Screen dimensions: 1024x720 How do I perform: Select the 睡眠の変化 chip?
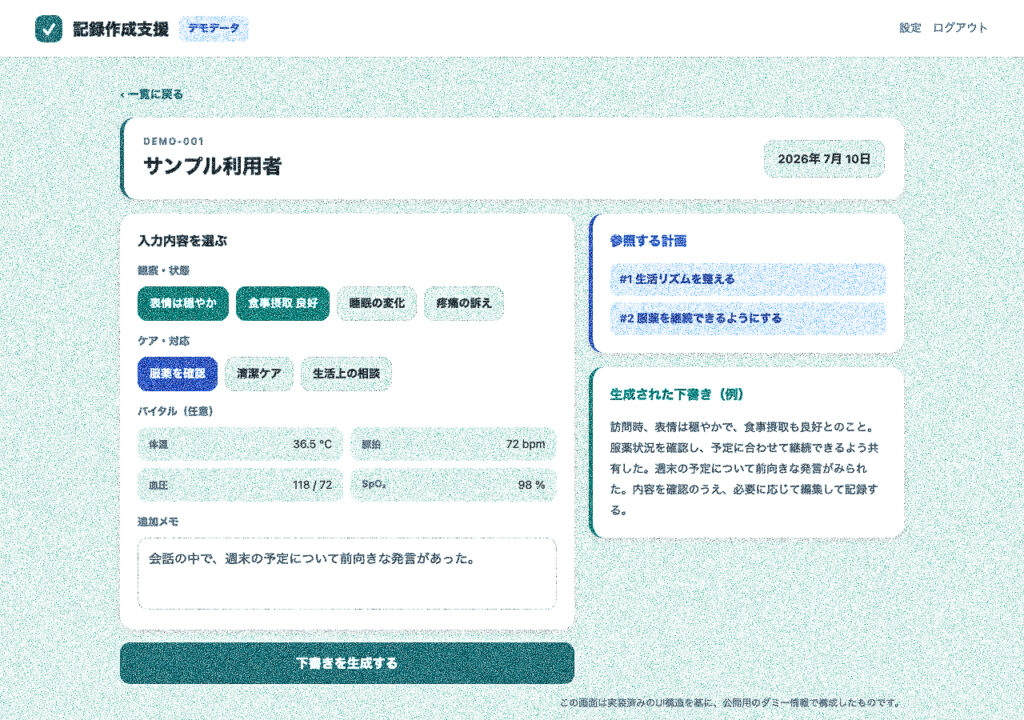click(x=377, y=303)
